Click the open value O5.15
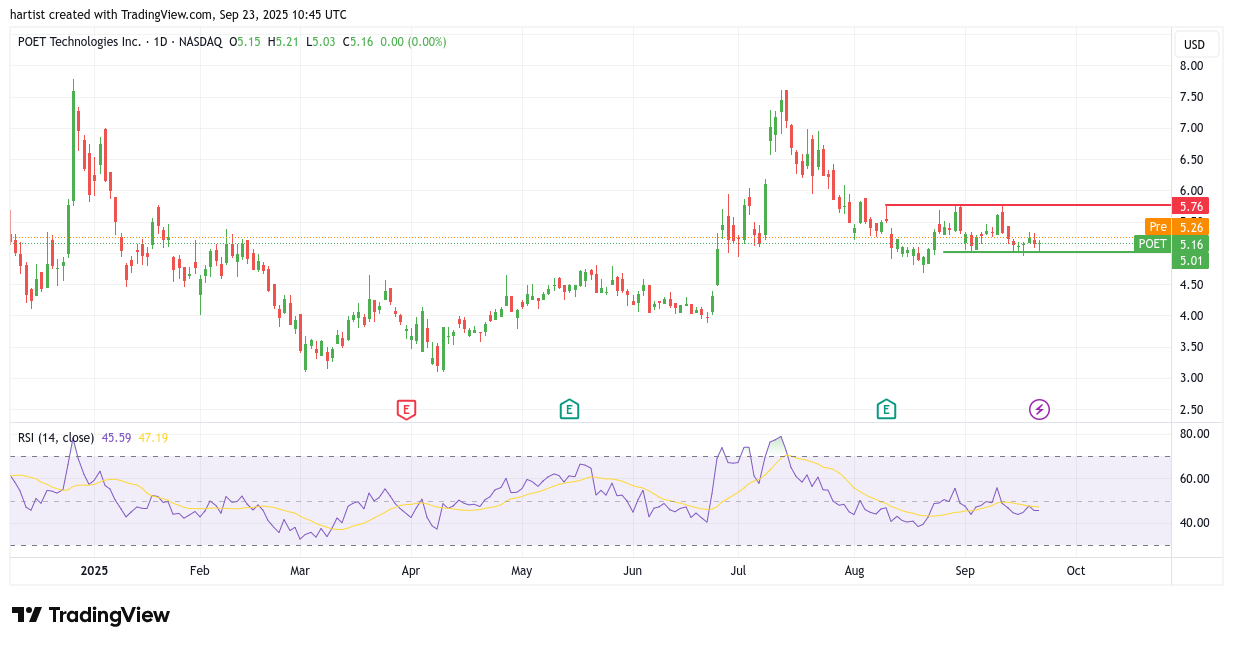The height and width of the screenshot is (645, 1233). [245, 42]
